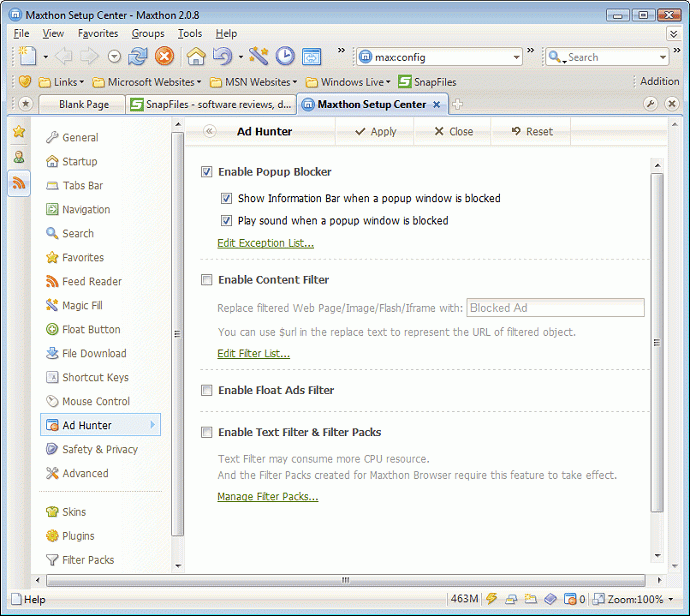Open Edit Exception List link
The height and width of the screenshot is (616, 690).
coord(265,243)
